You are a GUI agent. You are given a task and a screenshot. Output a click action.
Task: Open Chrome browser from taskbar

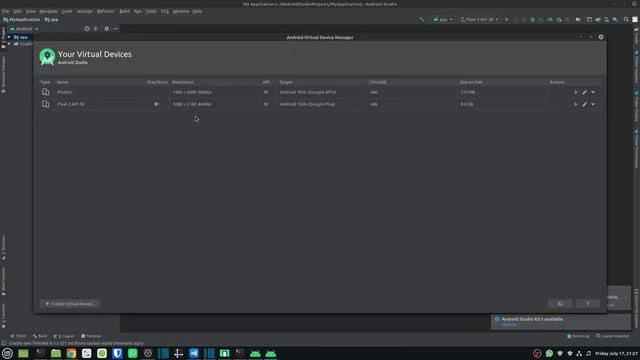click(71, 353)
